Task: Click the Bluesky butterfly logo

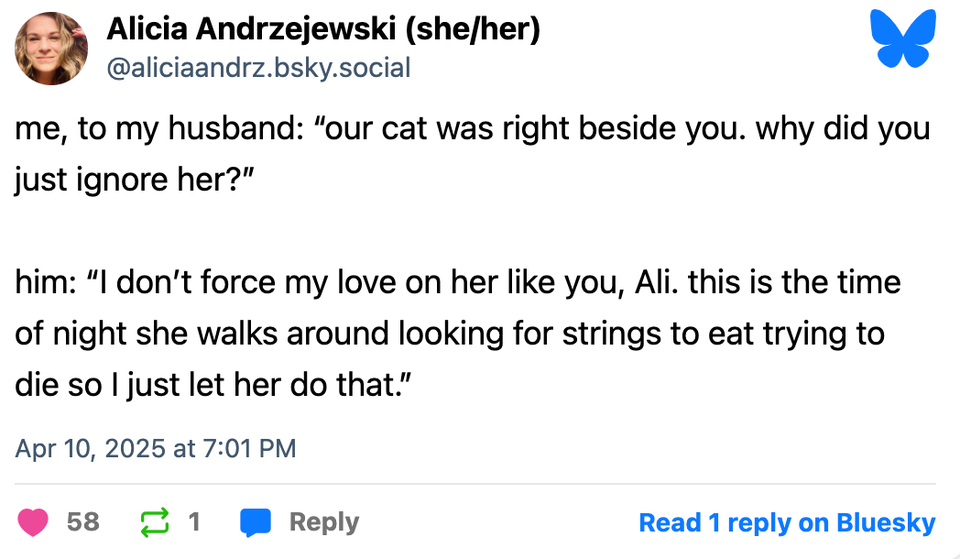Action: point(902,39)
